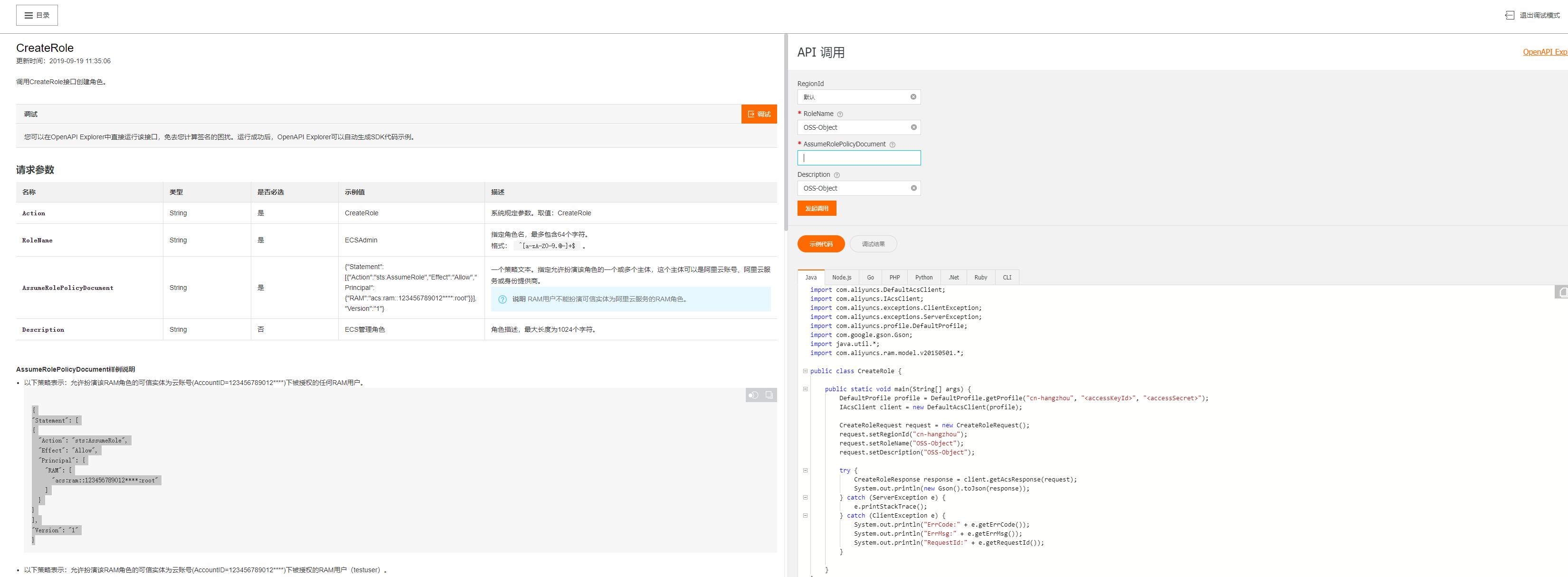This screenshot has height=577, width=1568.
Task: Toggle dark mode on JSON sample block
Action: click(x=753, y=395)
